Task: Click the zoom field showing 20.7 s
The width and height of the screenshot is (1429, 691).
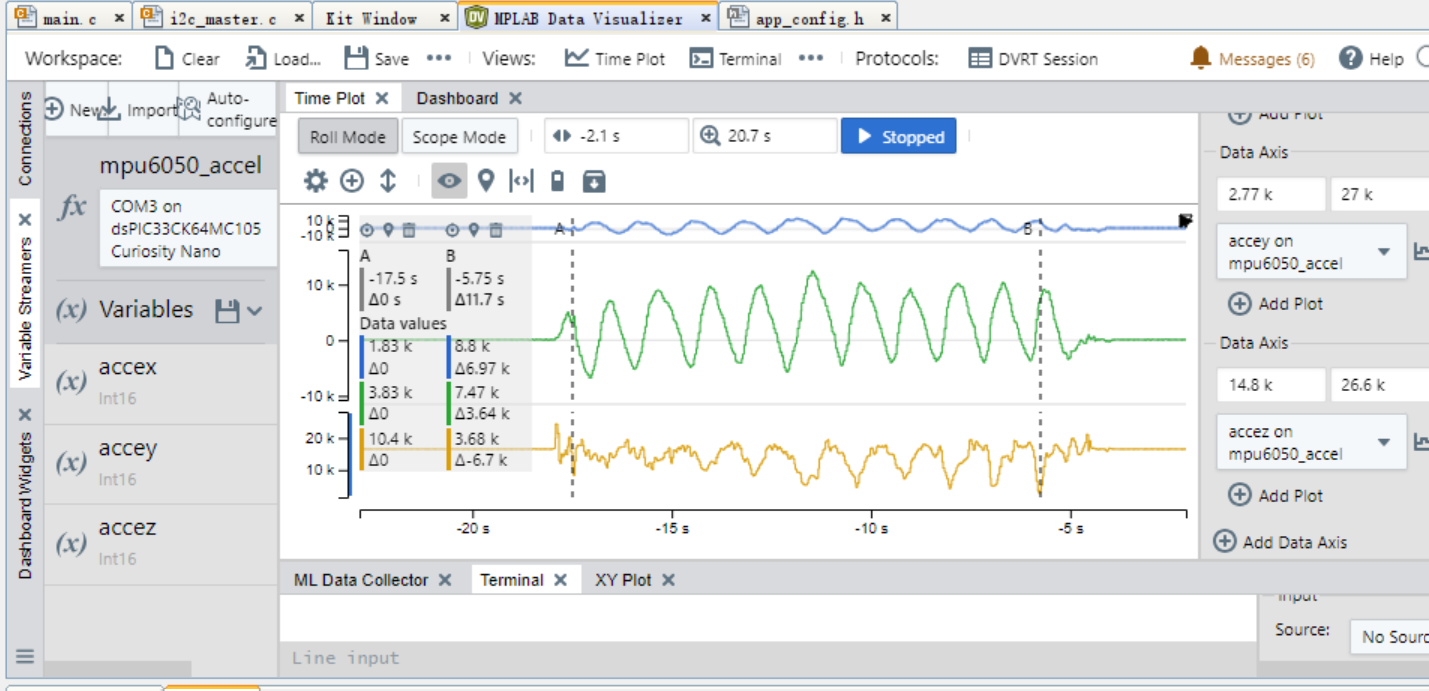Action: (765, 136)
